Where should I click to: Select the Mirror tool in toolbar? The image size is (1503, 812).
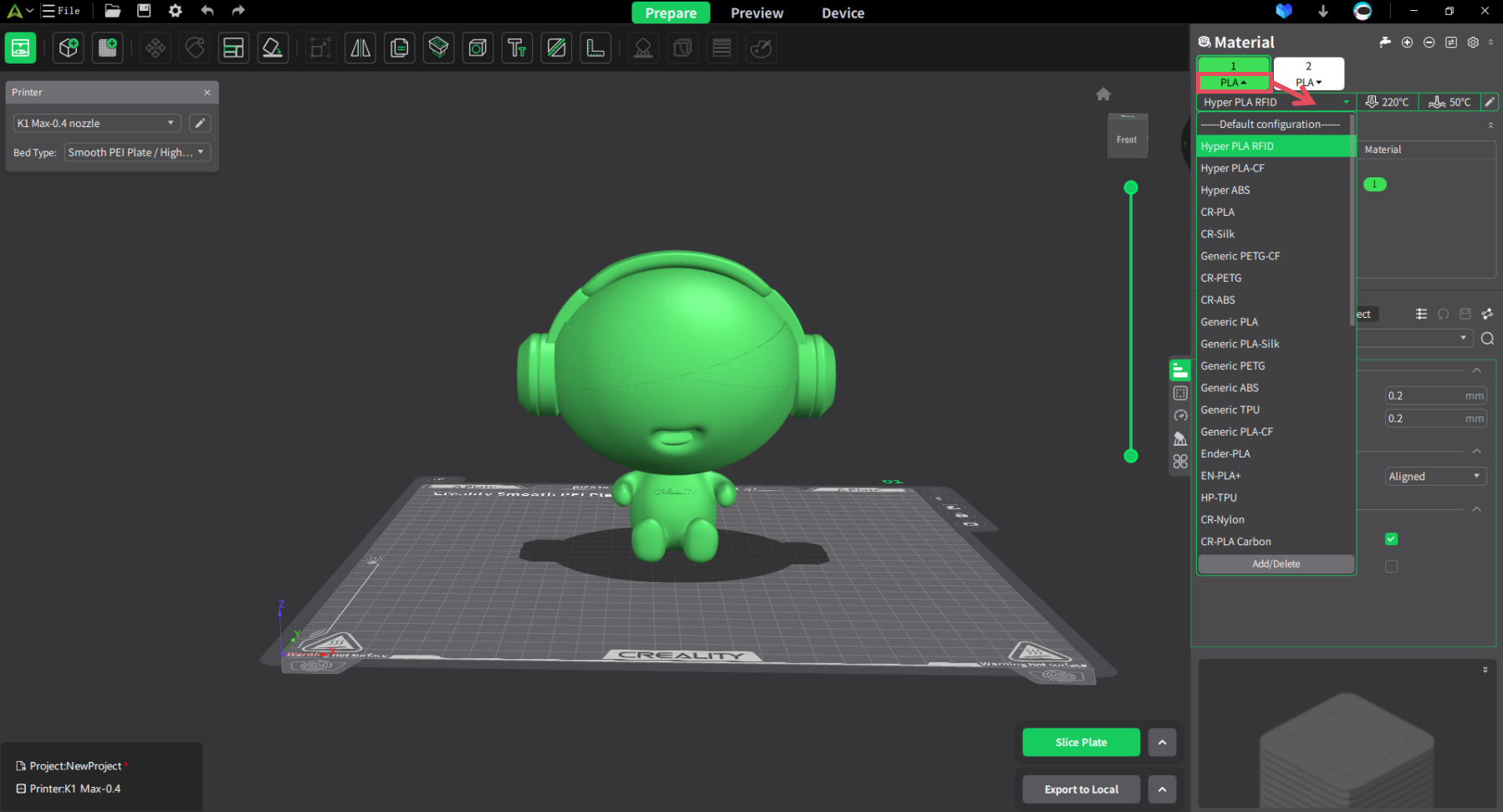[360, 48]
